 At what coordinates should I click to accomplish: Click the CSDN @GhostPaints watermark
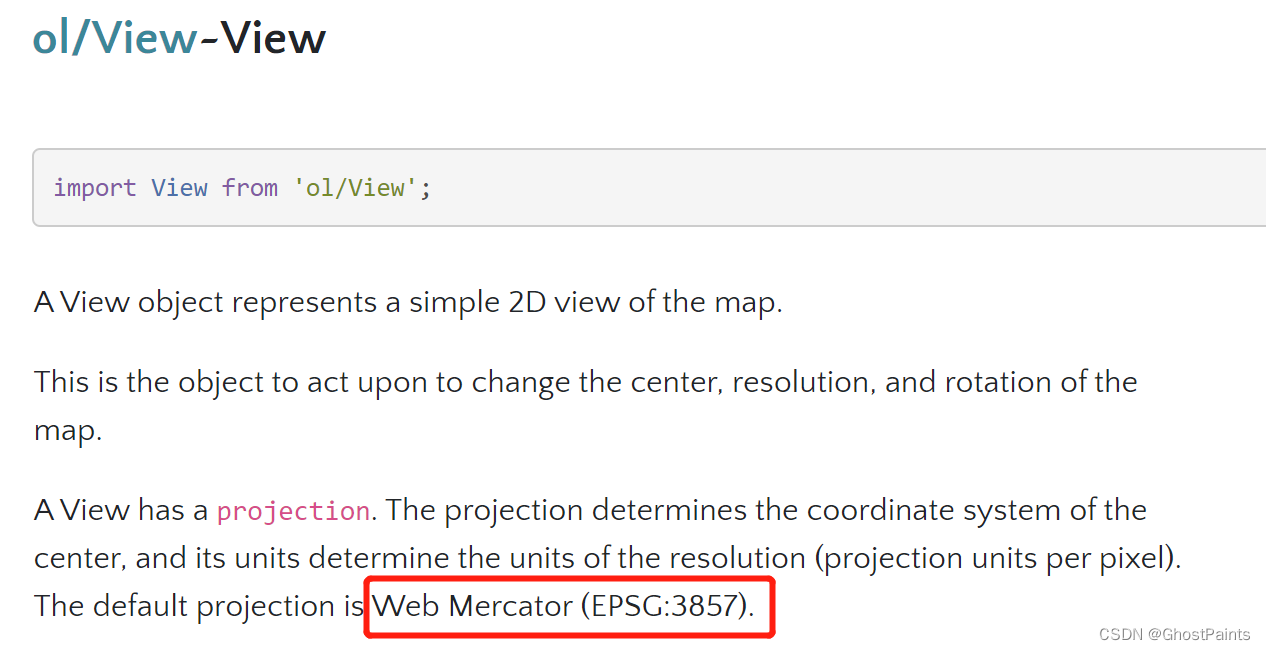pyautogui.click(x=1173, y=634)
